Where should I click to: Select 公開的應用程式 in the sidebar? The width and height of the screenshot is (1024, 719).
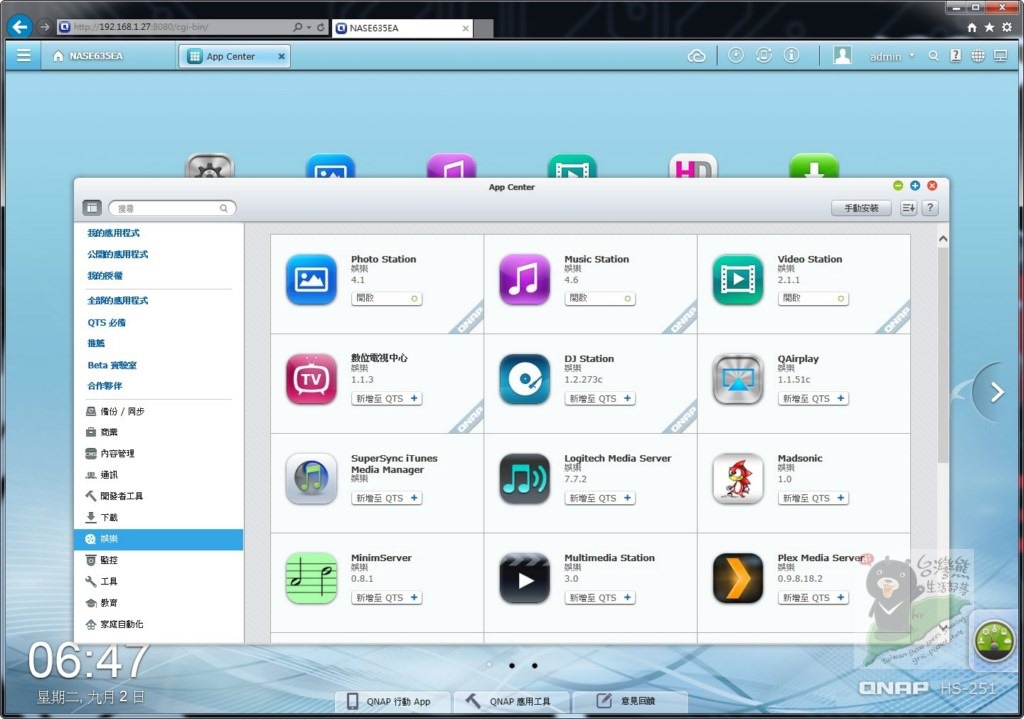118,255
